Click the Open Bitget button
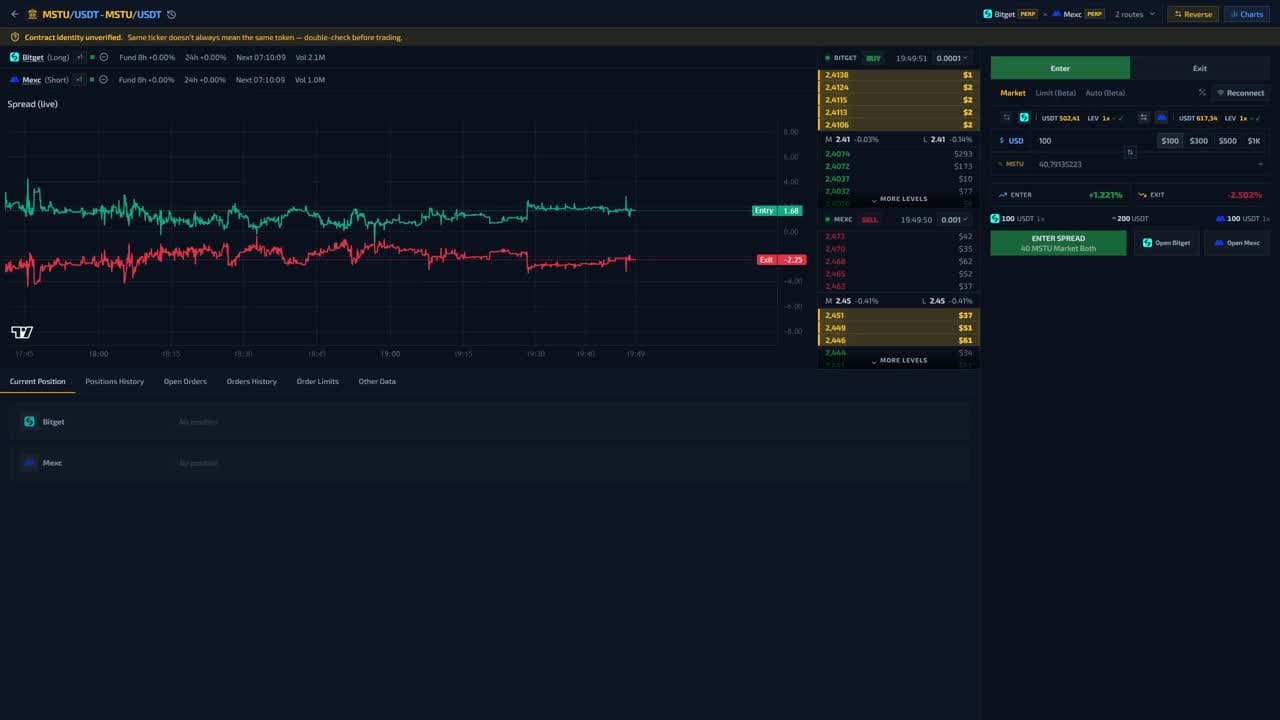The image size is (1280, 720). 1166,243
